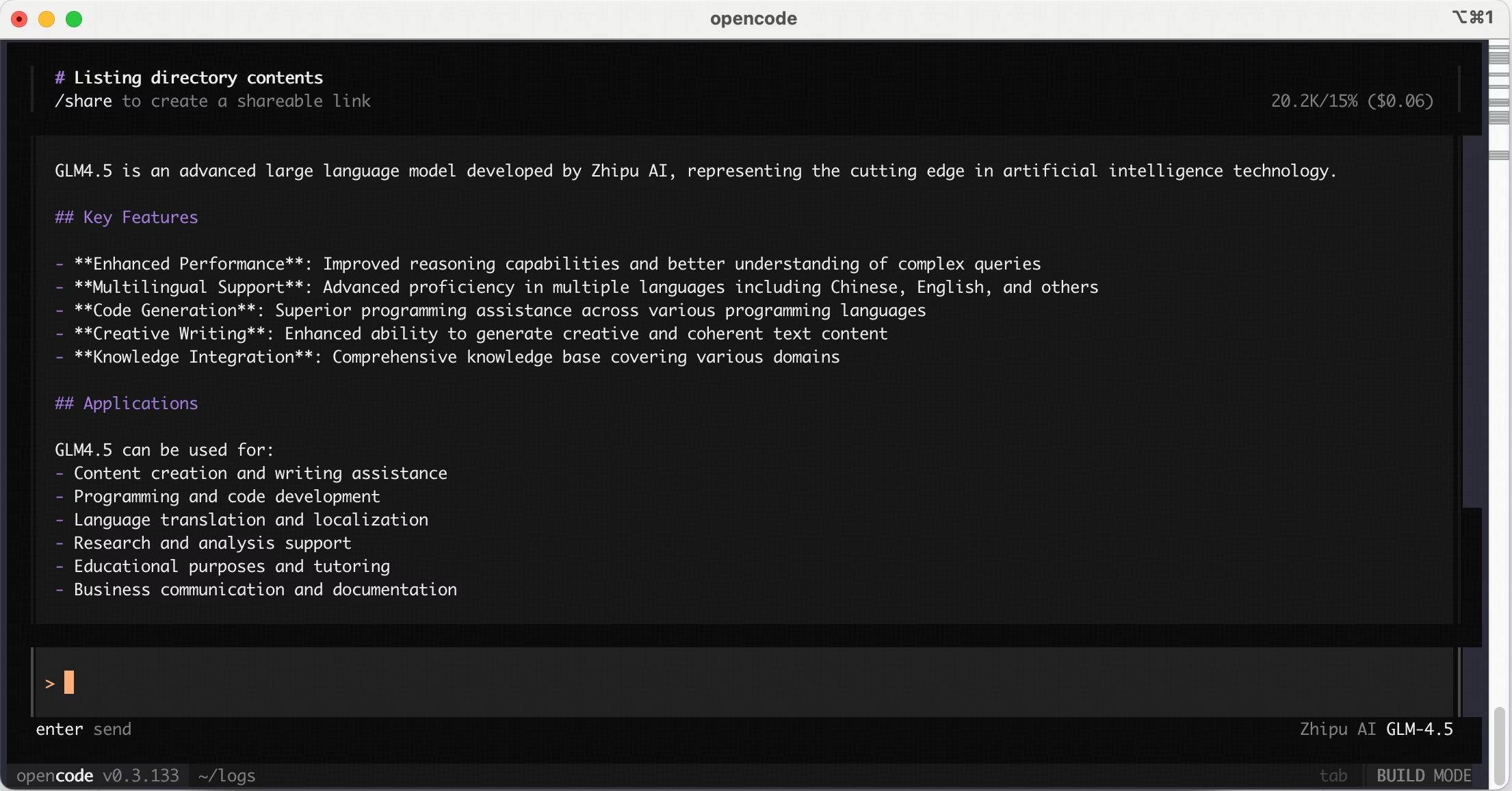Click the prompt caret > symbol

(x=50, y=682)
